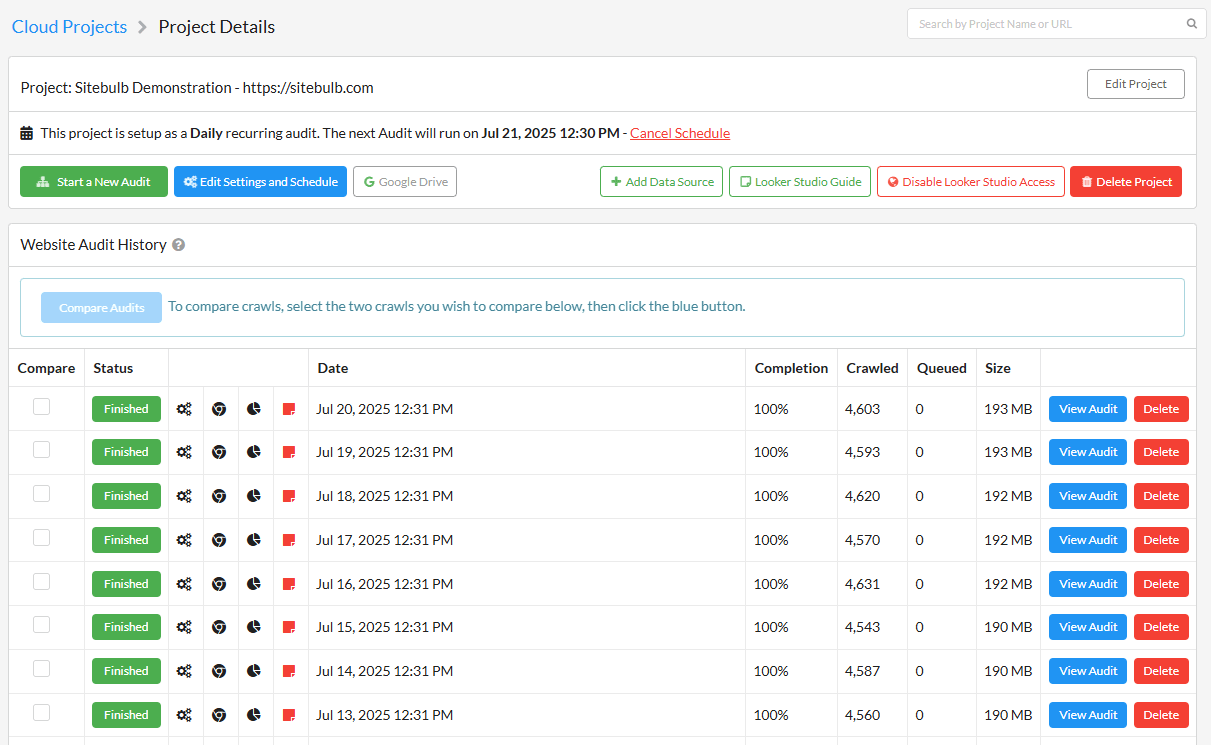This screenshot has width=1211, height=745.
Task: Open pie chart icon for Jul 19 audit
Action: (254, 452)
